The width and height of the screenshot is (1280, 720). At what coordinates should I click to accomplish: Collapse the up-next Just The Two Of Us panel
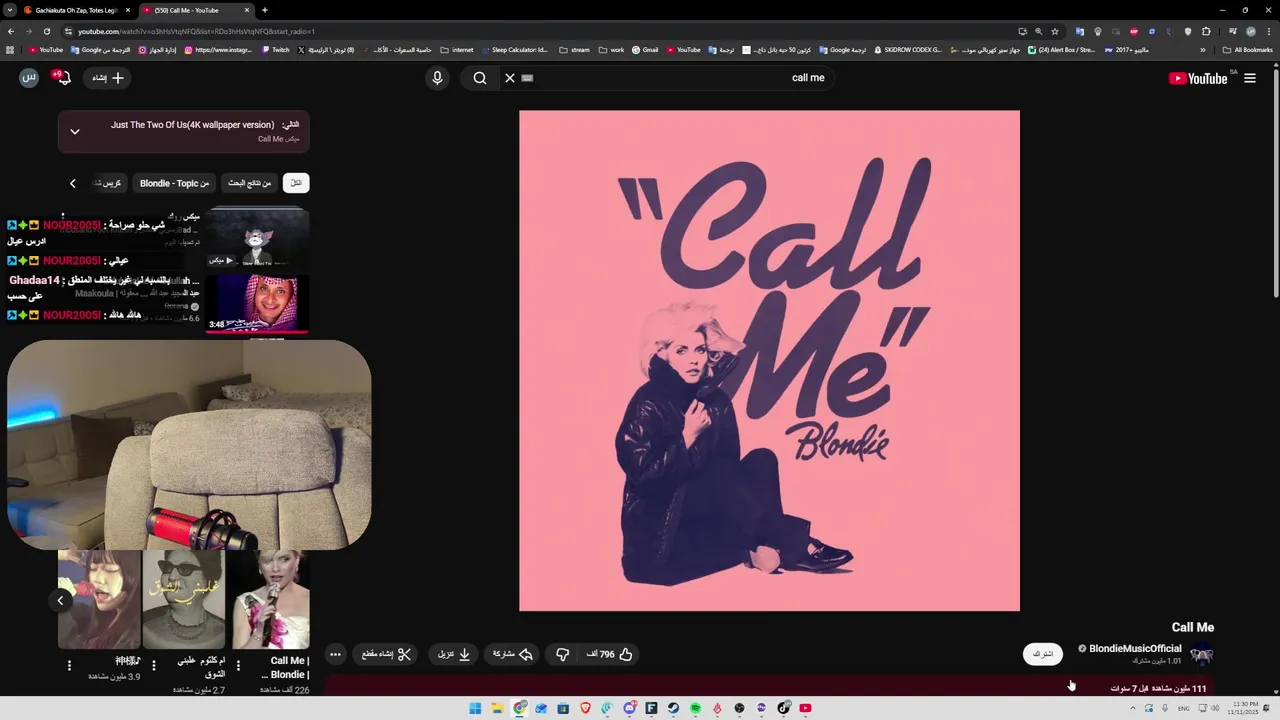(x=75, y=131)
